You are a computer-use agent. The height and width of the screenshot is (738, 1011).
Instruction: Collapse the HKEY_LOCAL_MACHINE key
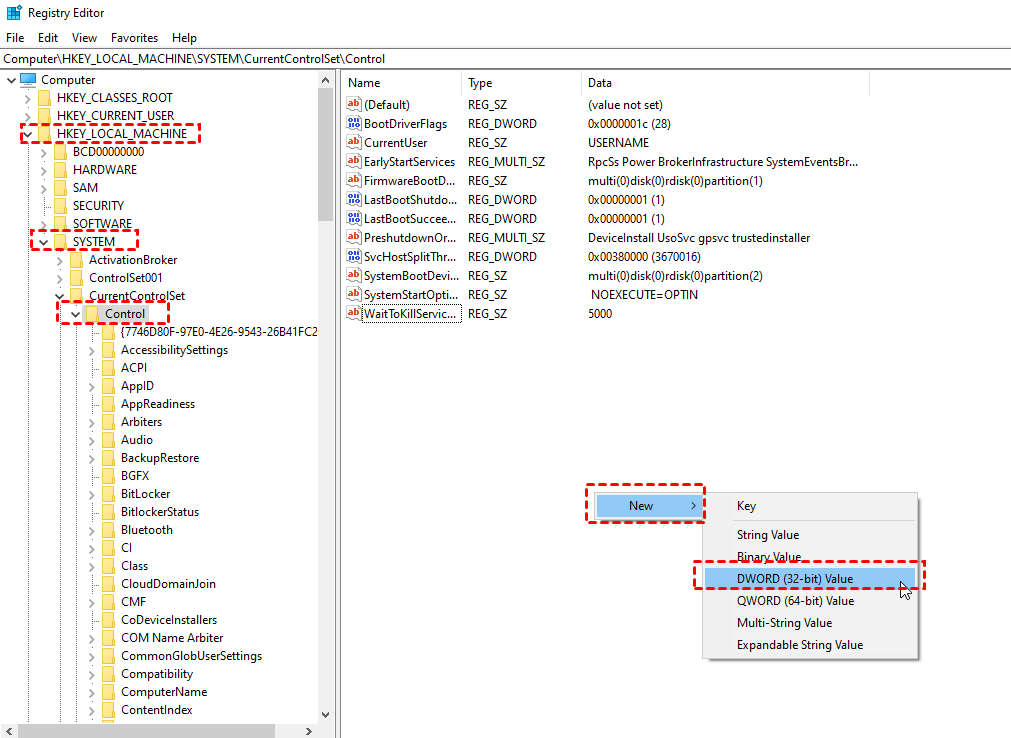pyautogui.click(x=28, y=134)
